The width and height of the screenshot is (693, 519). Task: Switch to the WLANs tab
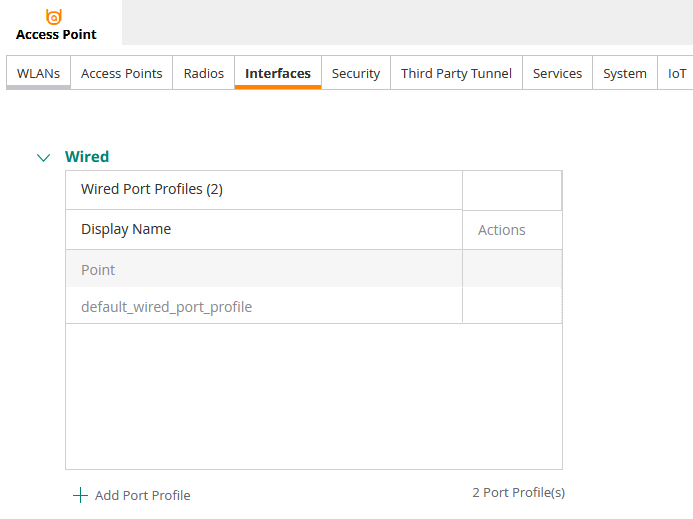tap(39, 73)
